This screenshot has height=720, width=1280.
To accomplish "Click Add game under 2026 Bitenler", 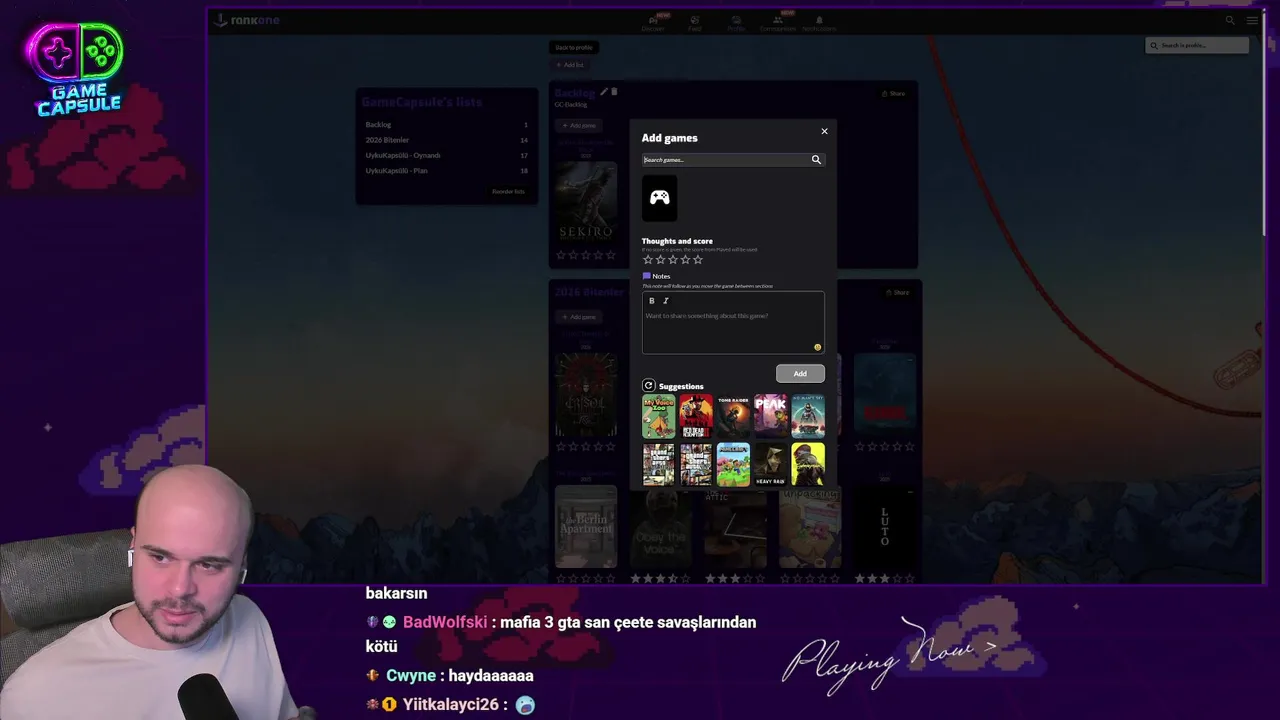I will (578, 317).
